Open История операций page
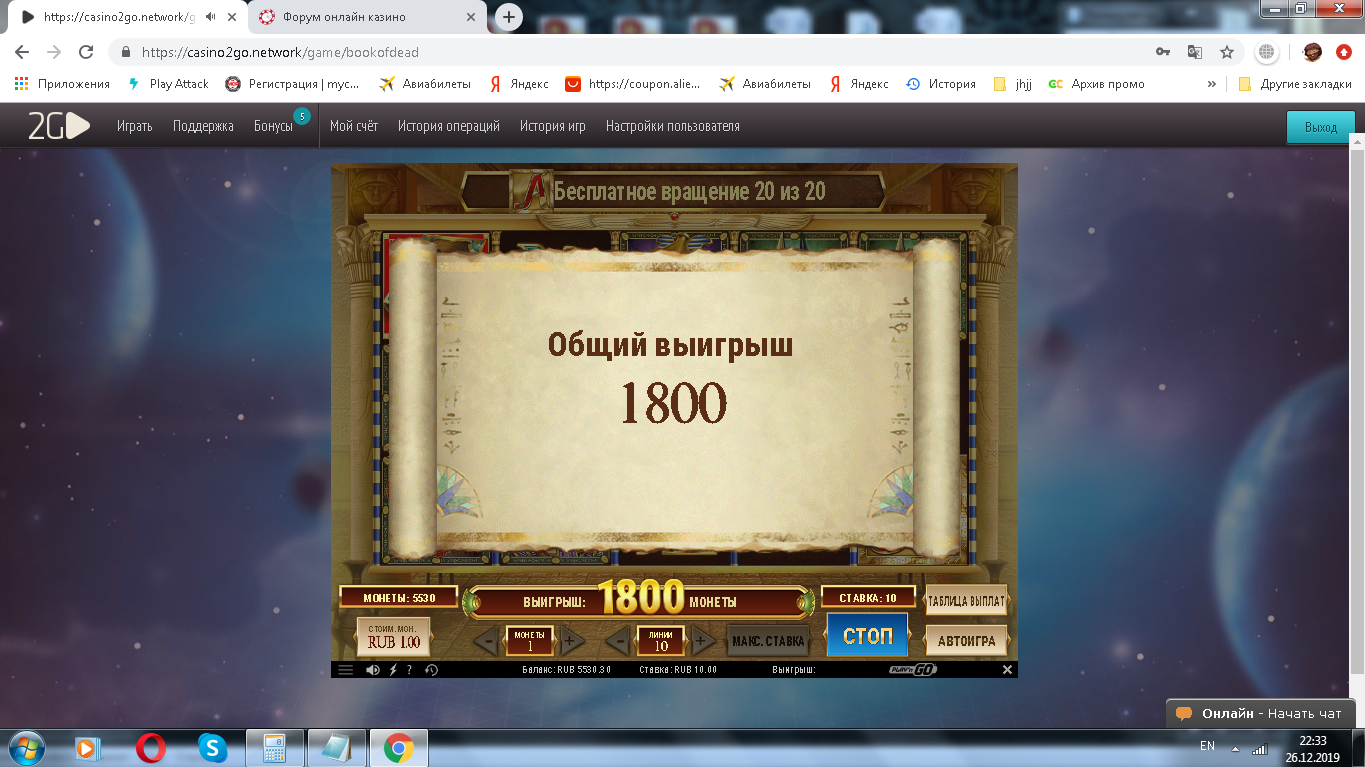1365x767 pixels. click(x=449, y=126)
